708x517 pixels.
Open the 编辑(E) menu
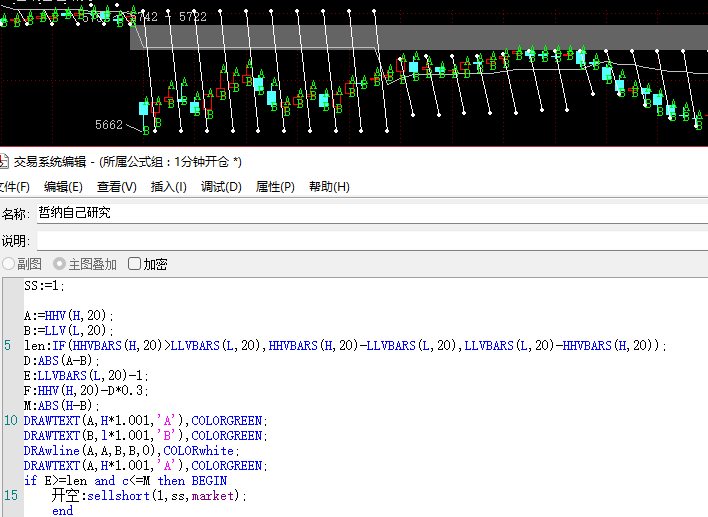pos(63,186)
